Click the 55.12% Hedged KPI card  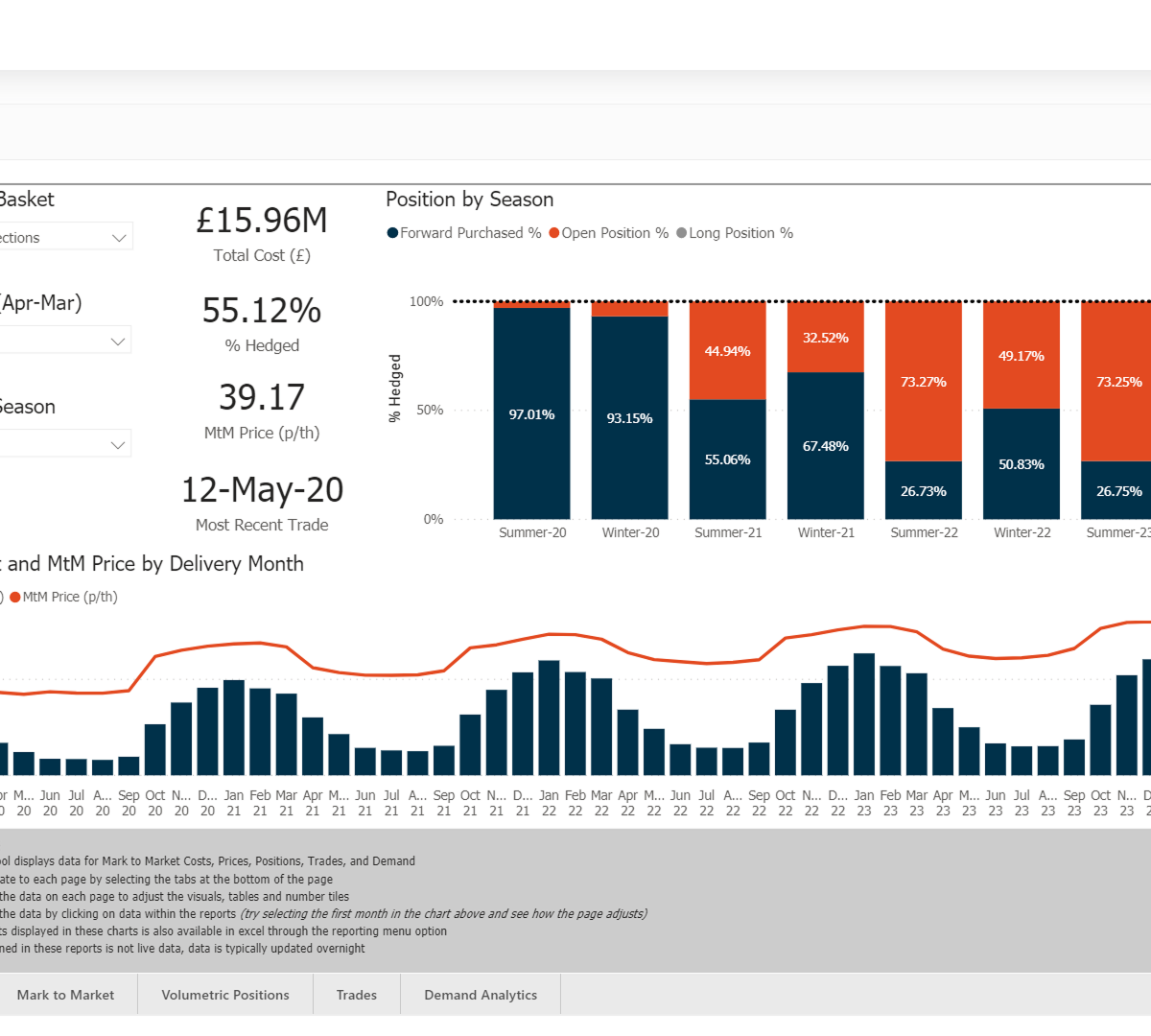(262, 322)
